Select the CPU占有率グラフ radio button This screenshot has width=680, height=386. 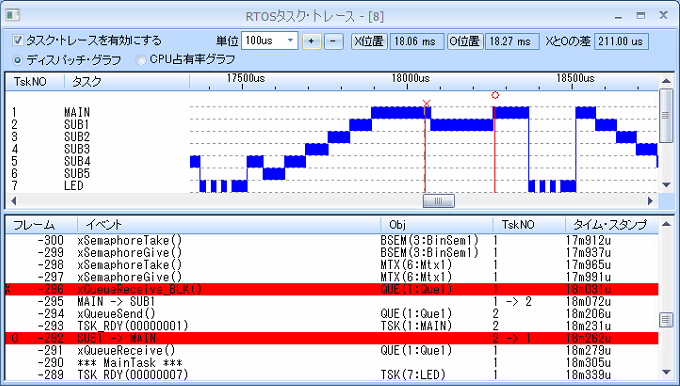140,60
